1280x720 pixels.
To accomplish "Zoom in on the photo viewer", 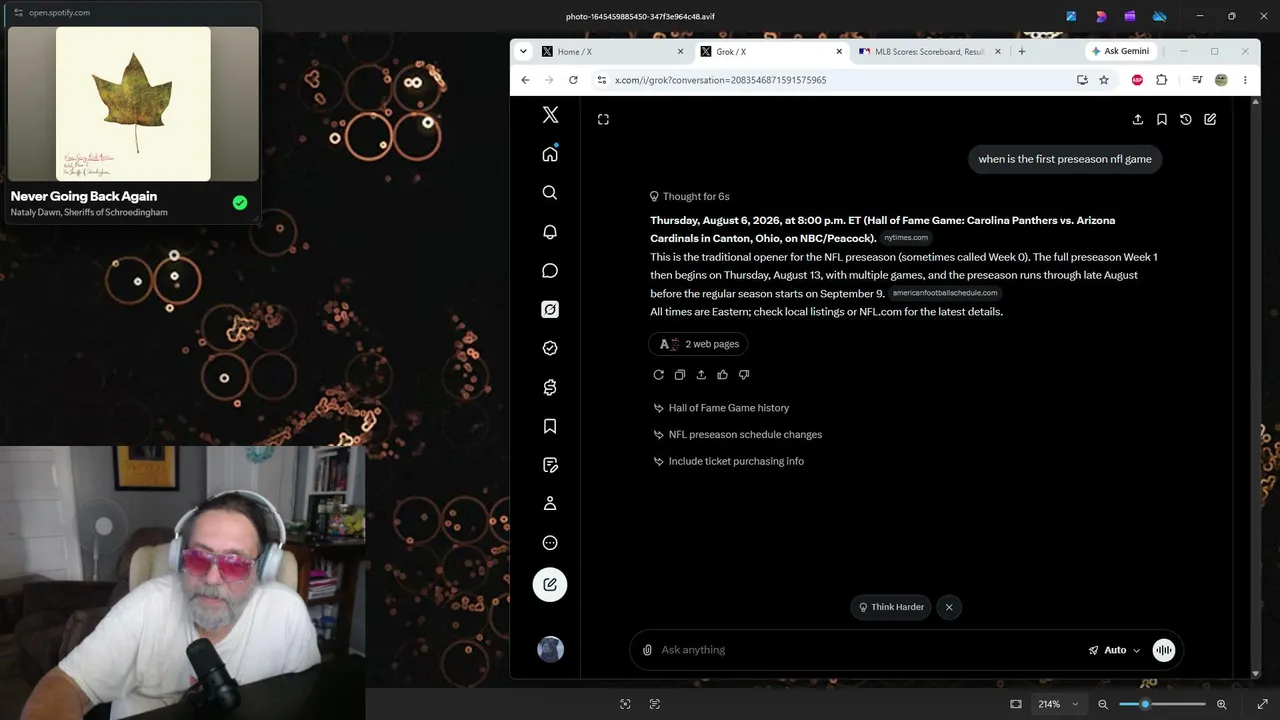I will (1221, 704).
